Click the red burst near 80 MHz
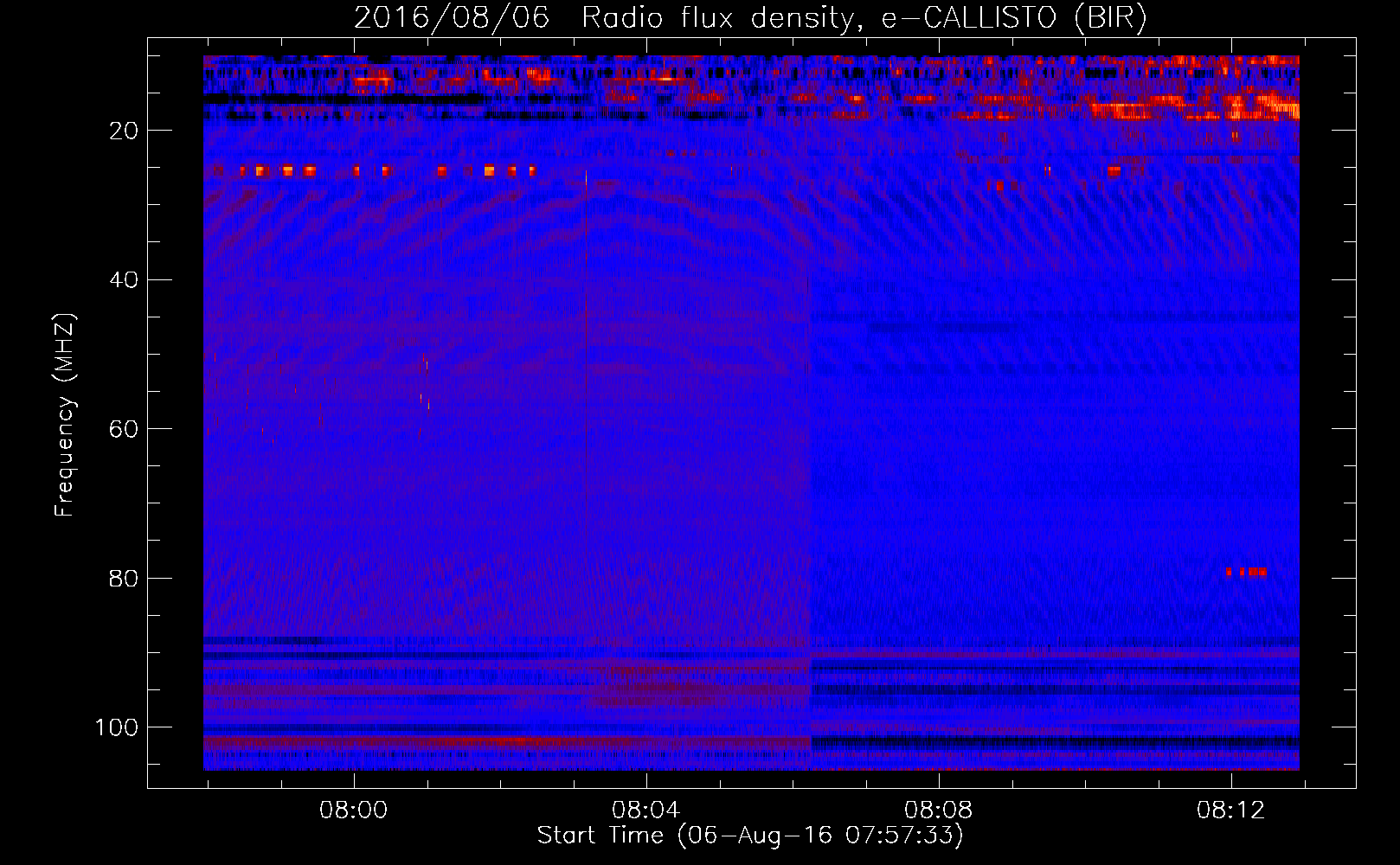1400x865 pixels. tap(1247, 572)
